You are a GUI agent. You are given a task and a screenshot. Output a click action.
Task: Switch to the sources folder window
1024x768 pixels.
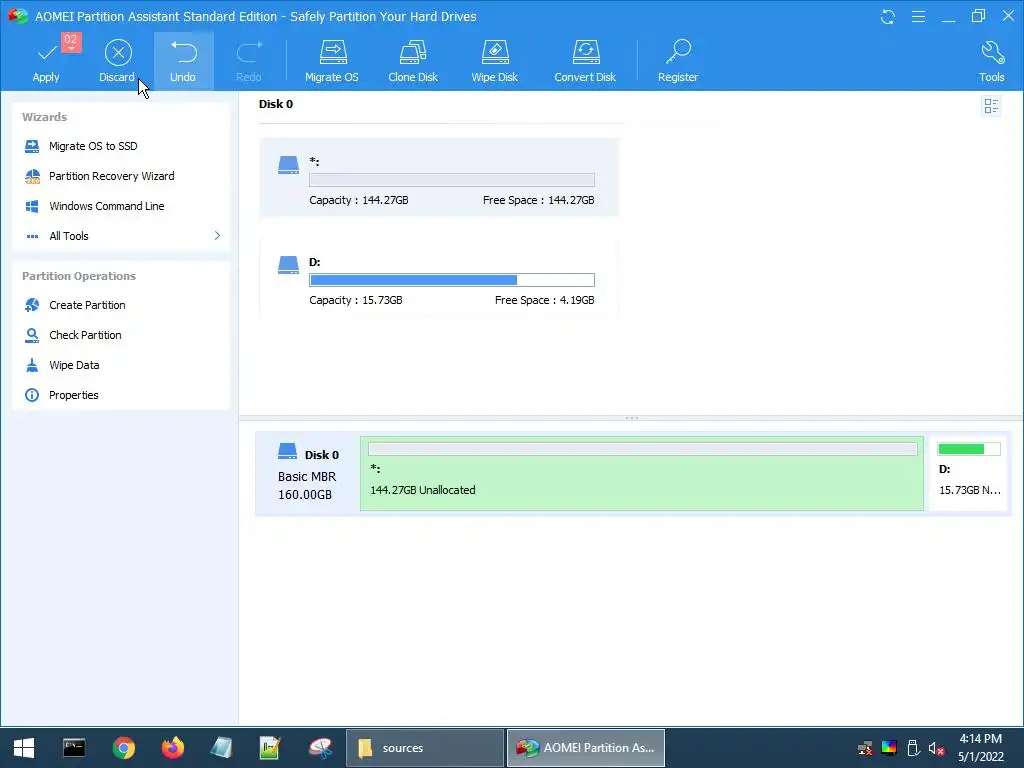click(x=424, y=748)
